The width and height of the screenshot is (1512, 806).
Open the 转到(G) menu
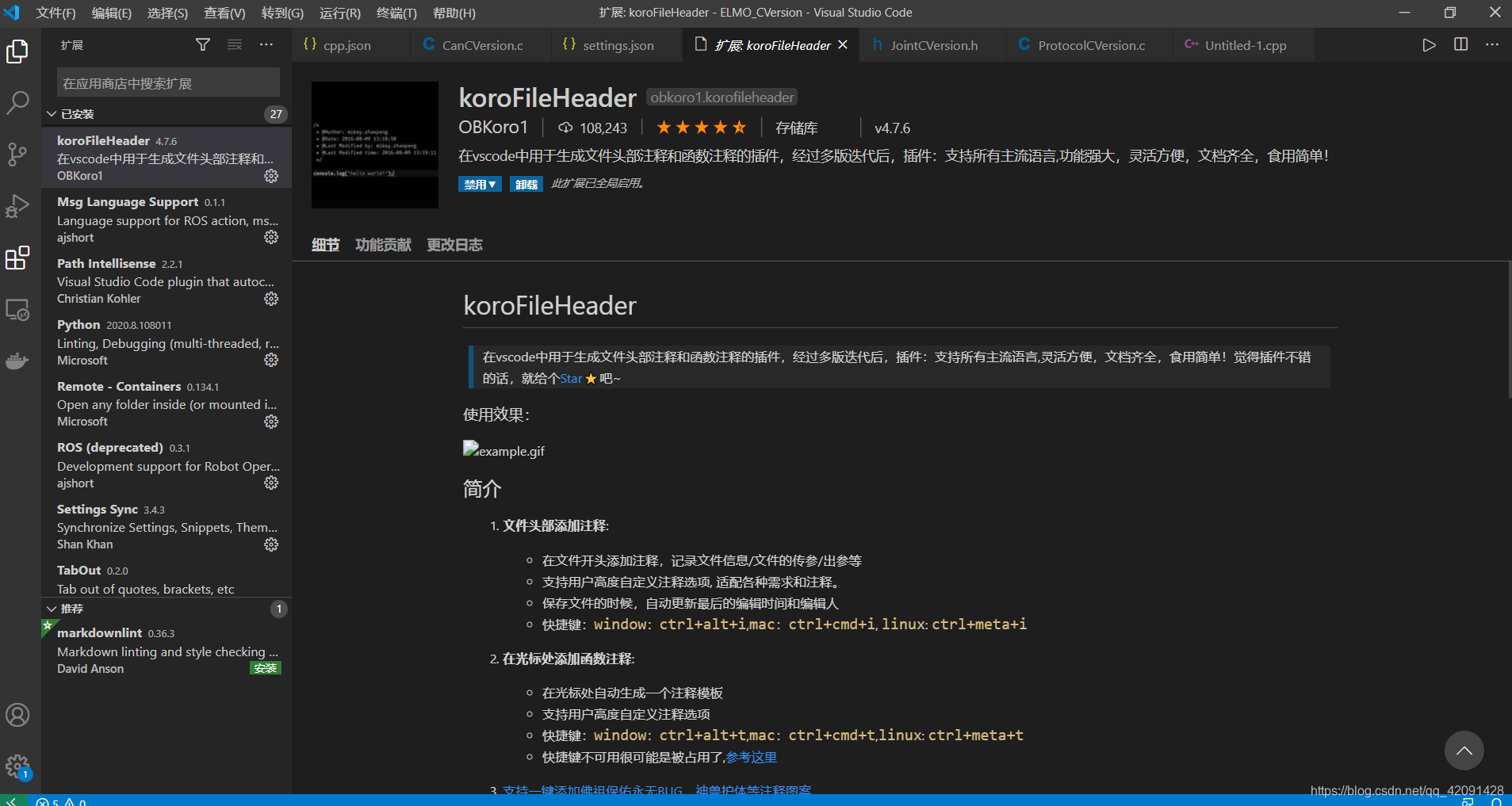(282, 13)
